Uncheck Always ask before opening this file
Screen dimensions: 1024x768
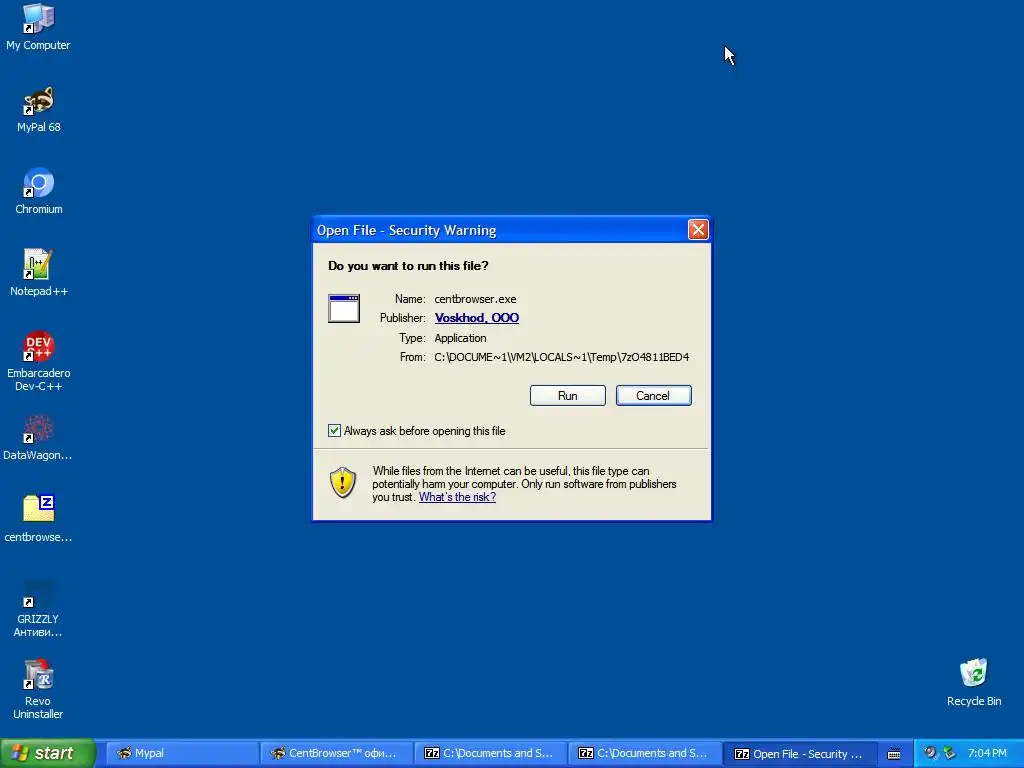pos(334,430)
